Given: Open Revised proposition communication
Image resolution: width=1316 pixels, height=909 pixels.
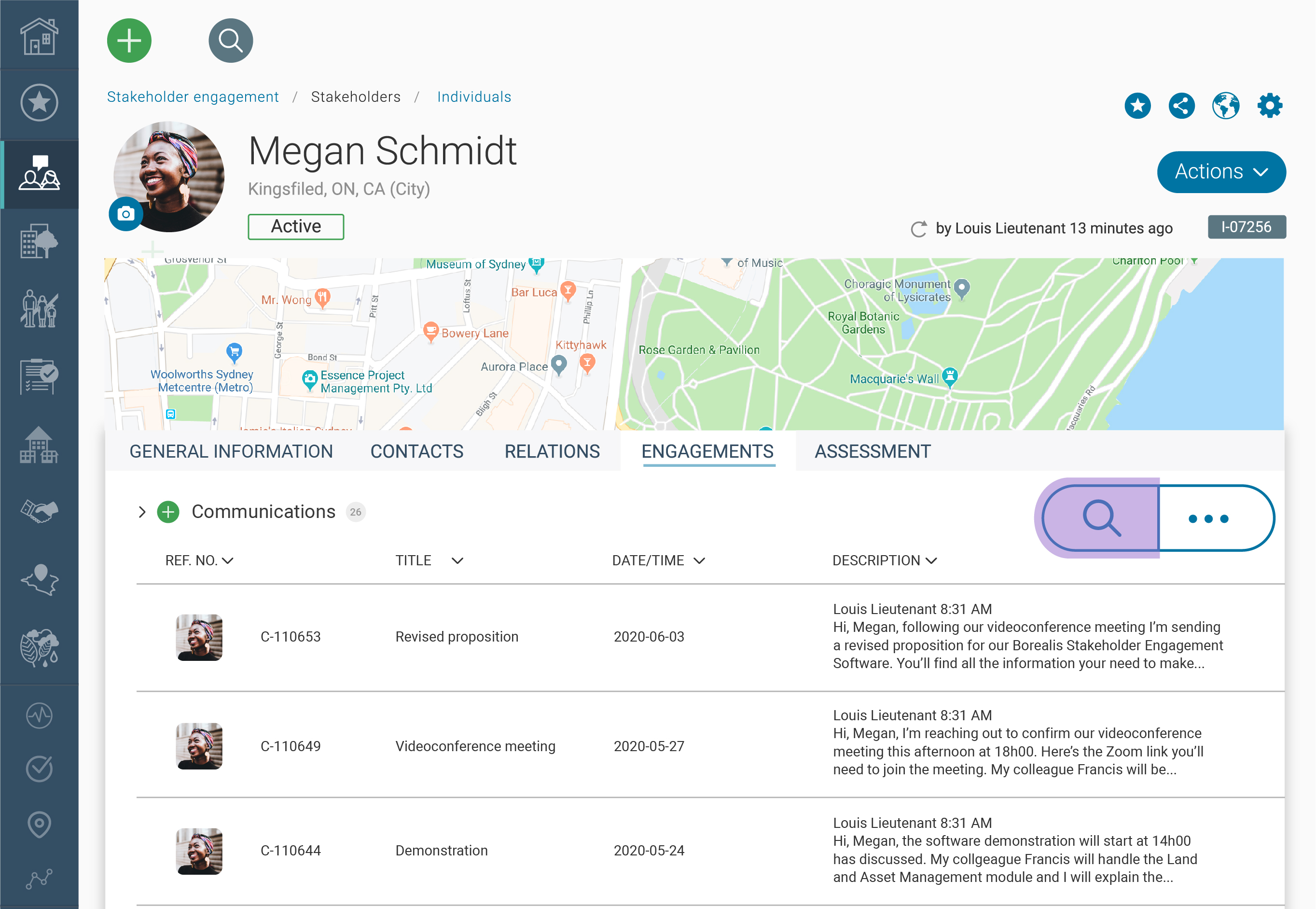Looking at the screenshot, I should coord(457,637).
